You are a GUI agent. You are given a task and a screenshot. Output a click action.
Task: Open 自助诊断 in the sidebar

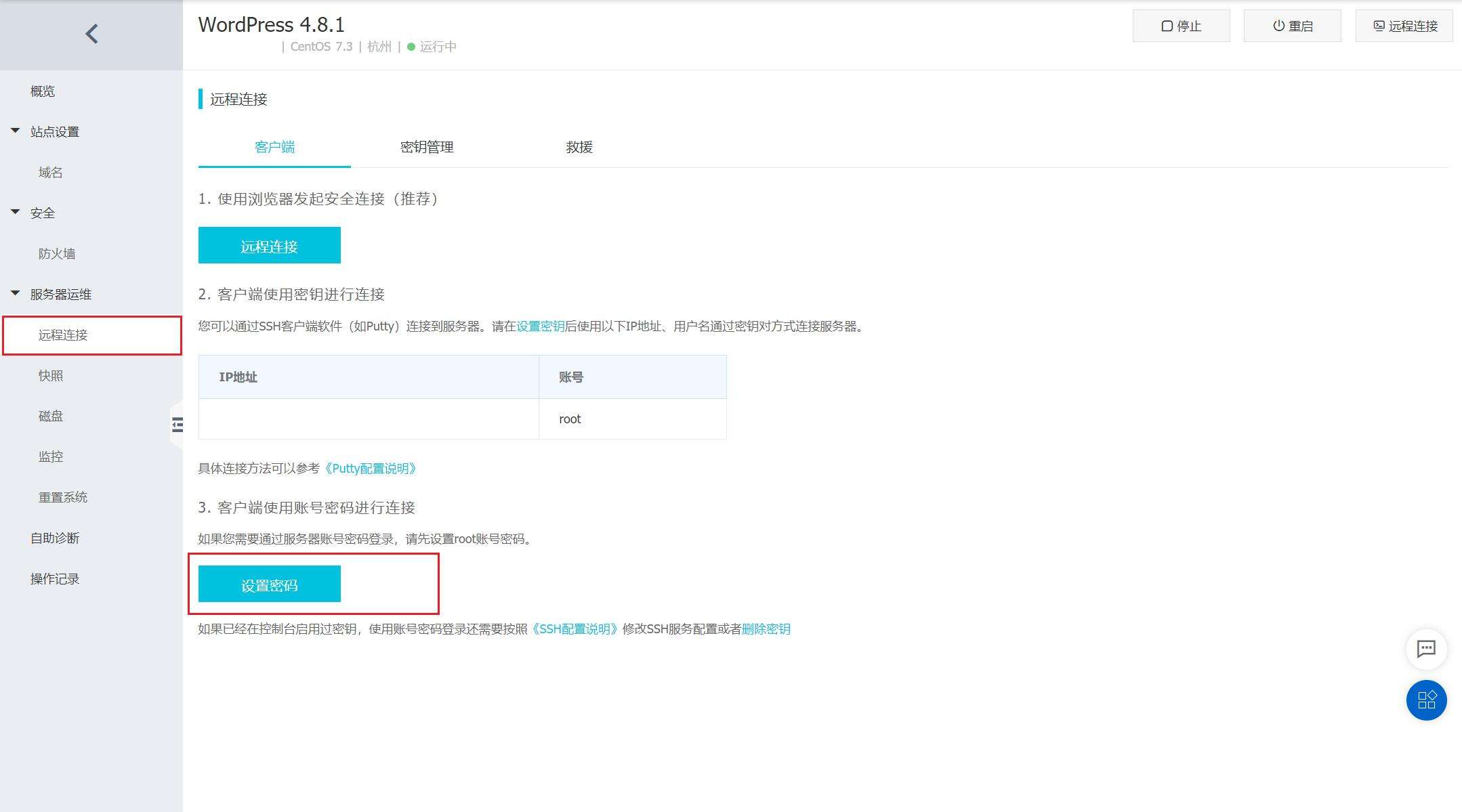pyautogui.click(x=55, y=538)
